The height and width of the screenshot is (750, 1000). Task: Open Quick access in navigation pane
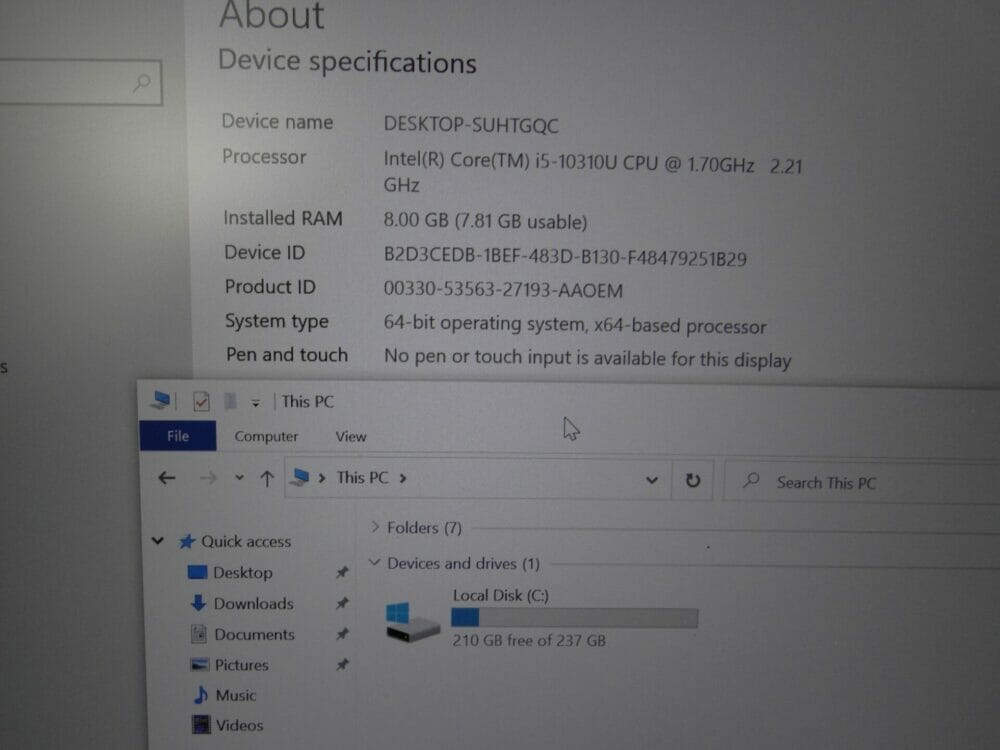click(246, 541)
